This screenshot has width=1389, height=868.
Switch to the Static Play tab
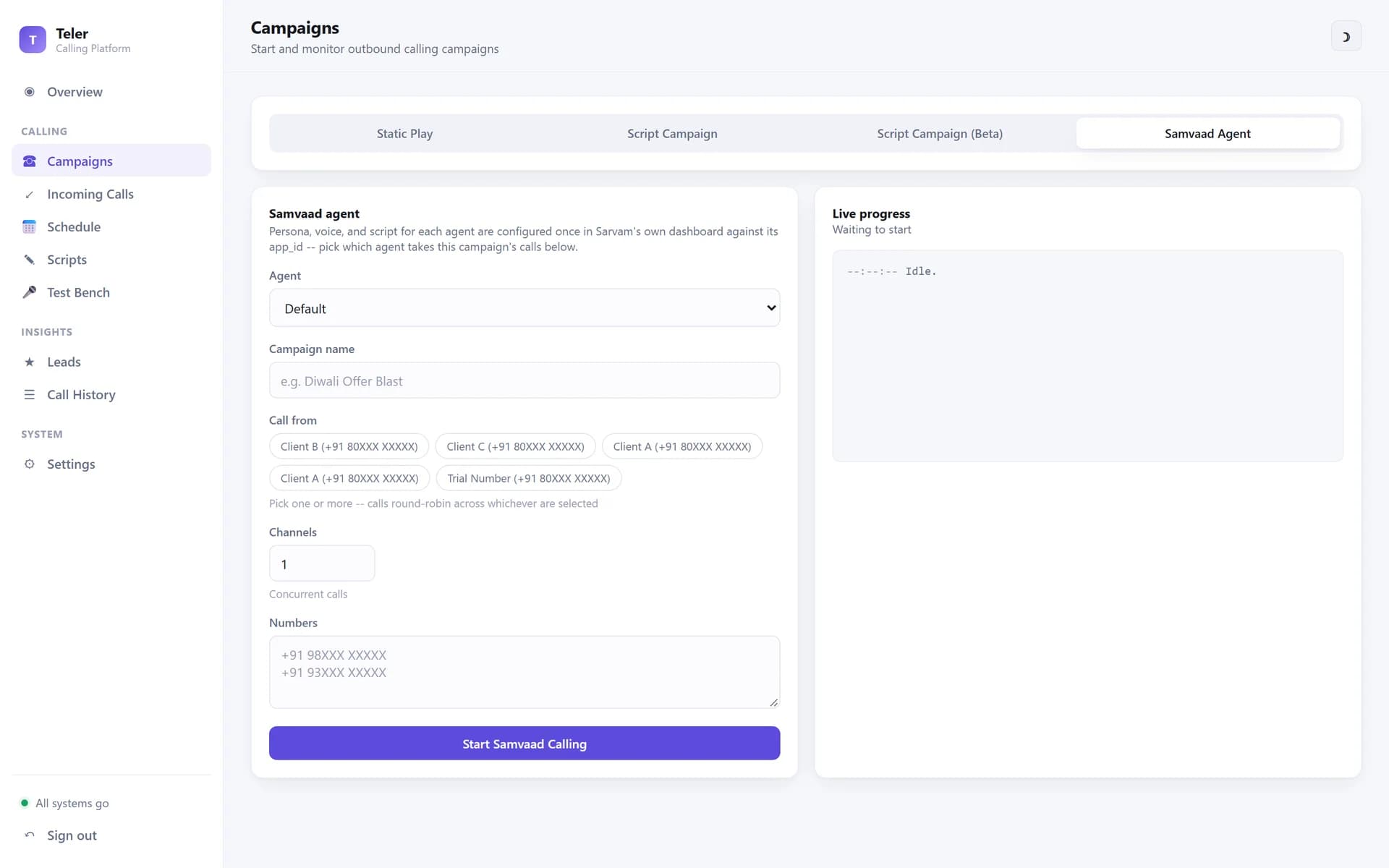click(x=404, y=134)
